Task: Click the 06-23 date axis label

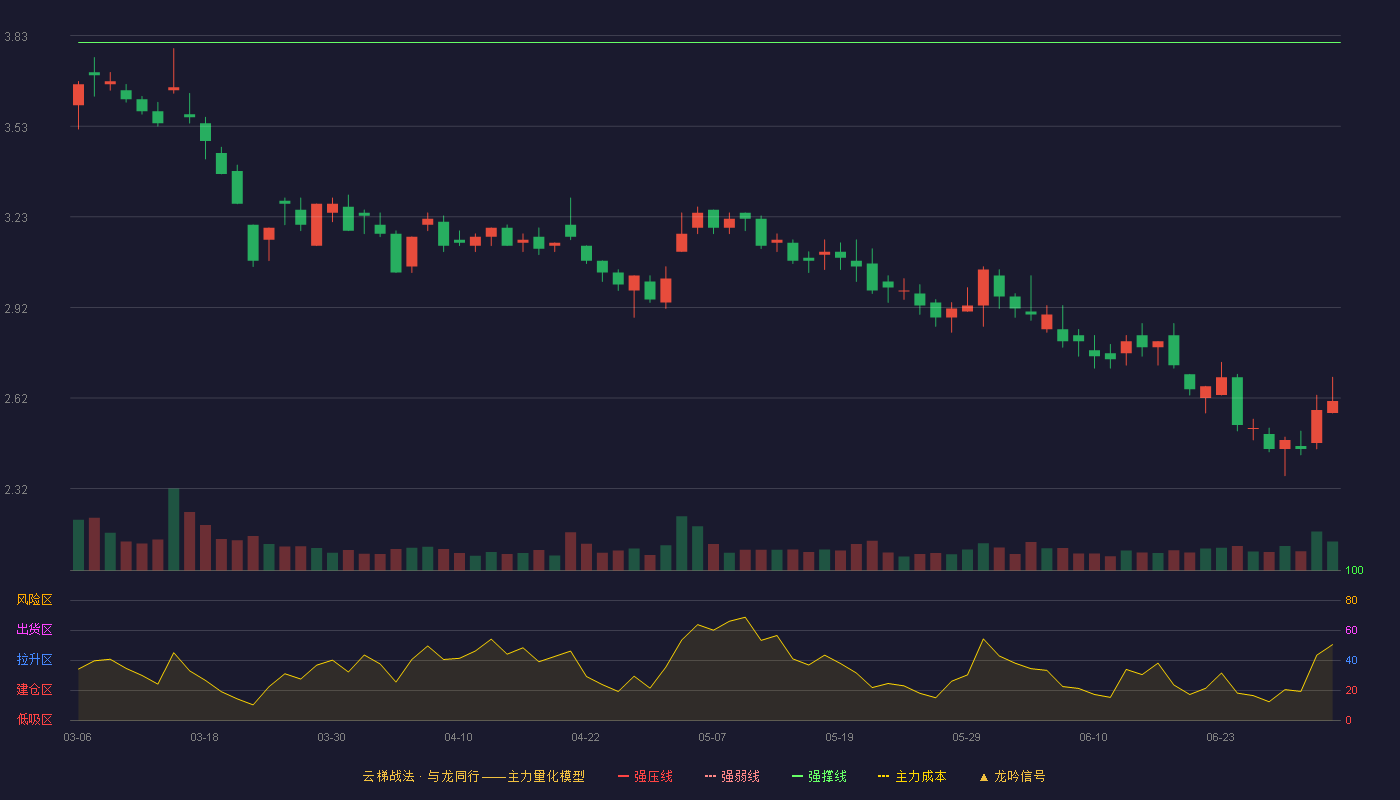Action: 1220,737
